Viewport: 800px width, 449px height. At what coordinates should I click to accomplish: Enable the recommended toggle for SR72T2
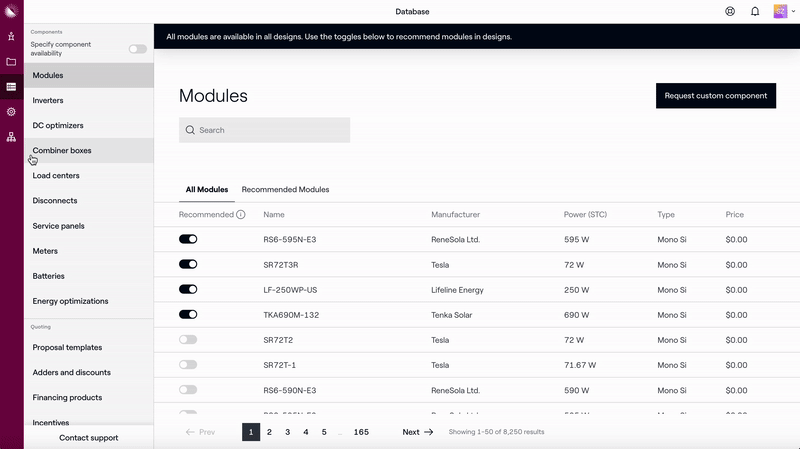[x=188, y=340]
